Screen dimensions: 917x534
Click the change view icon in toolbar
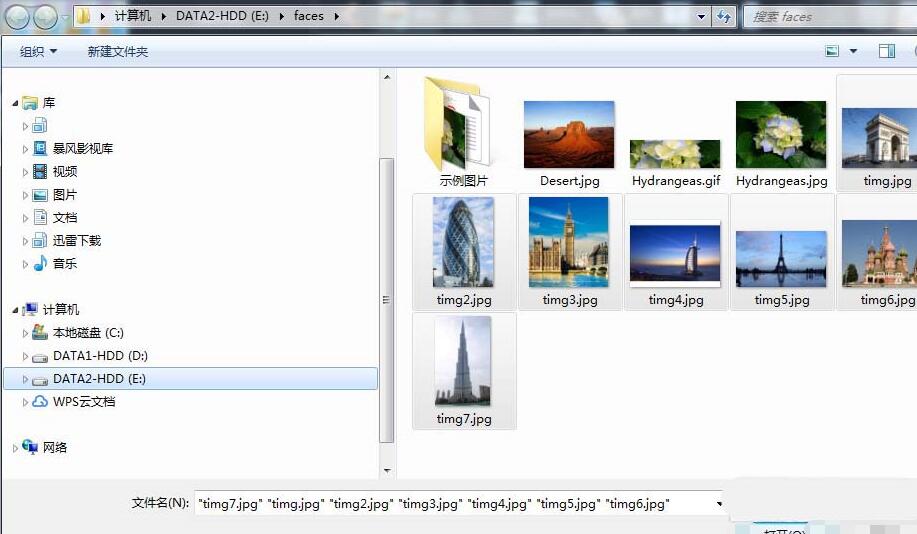pos(832,51)
